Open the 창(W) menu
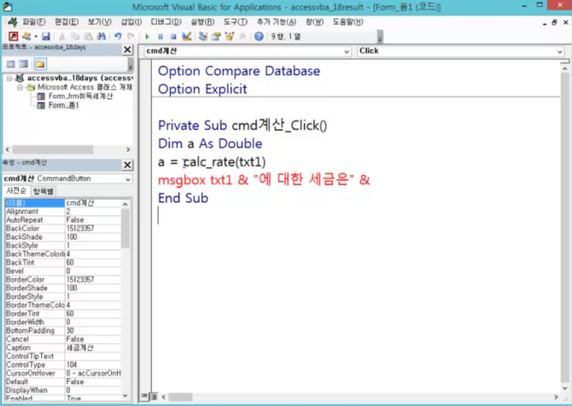 point(314,22)
